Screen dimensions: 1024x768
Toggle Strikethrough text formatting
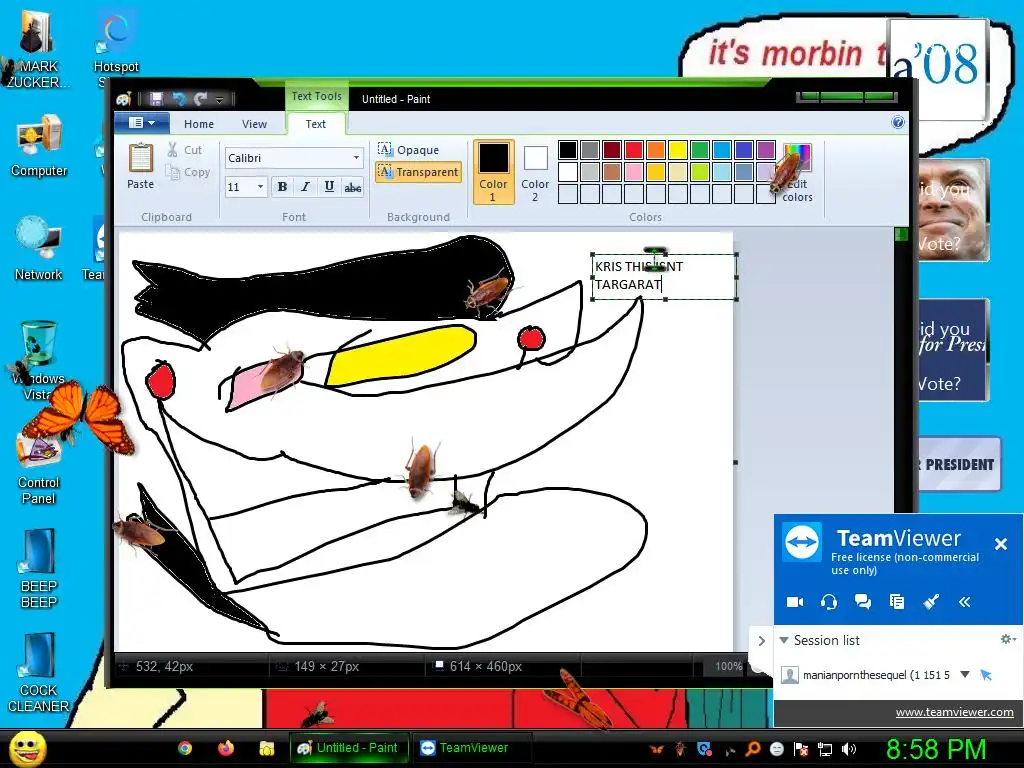[x=353, y=187]
